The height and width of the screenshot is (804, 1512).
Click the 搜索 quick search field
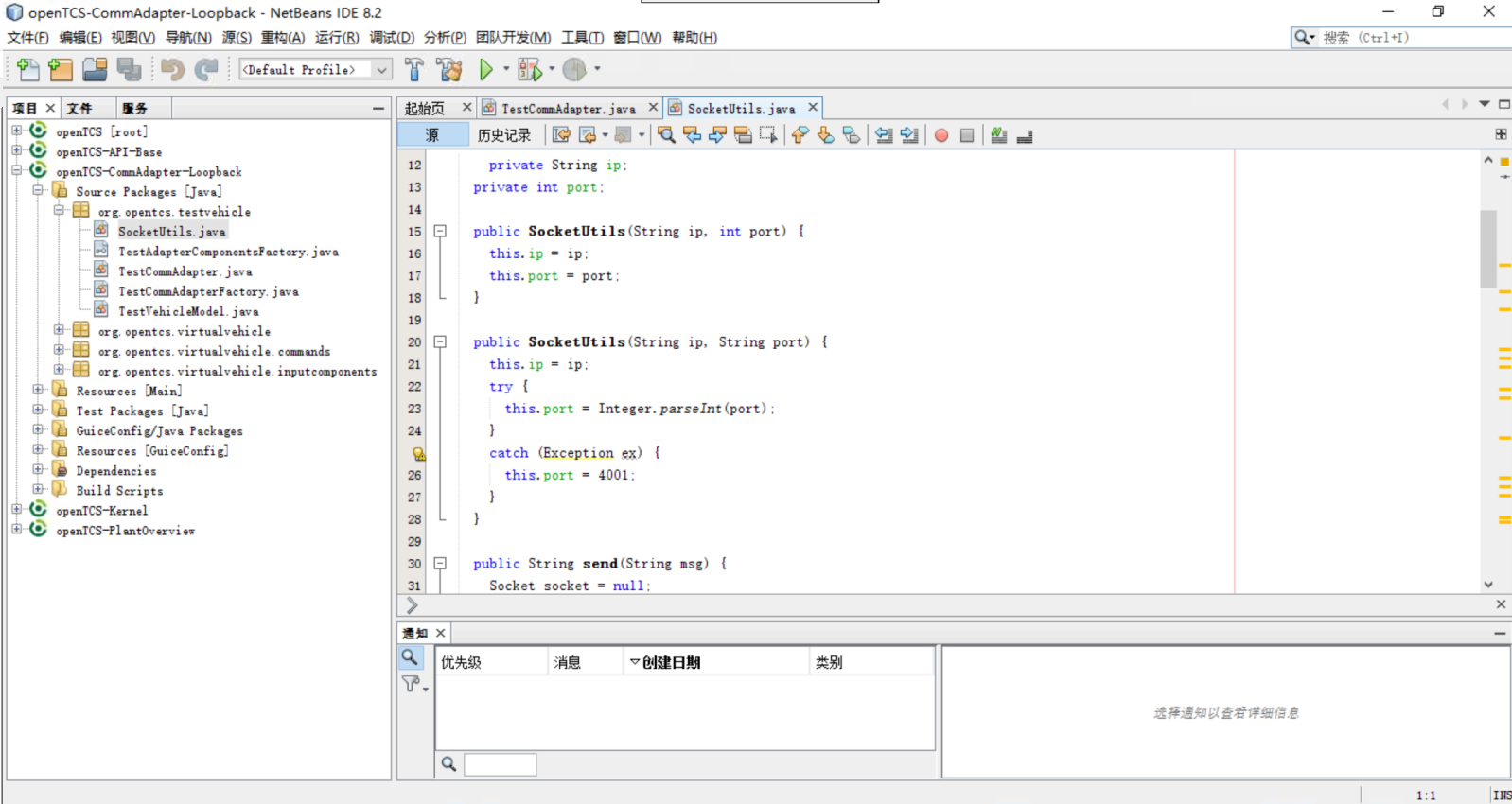pyautogui.click(x=1414, y=38)
